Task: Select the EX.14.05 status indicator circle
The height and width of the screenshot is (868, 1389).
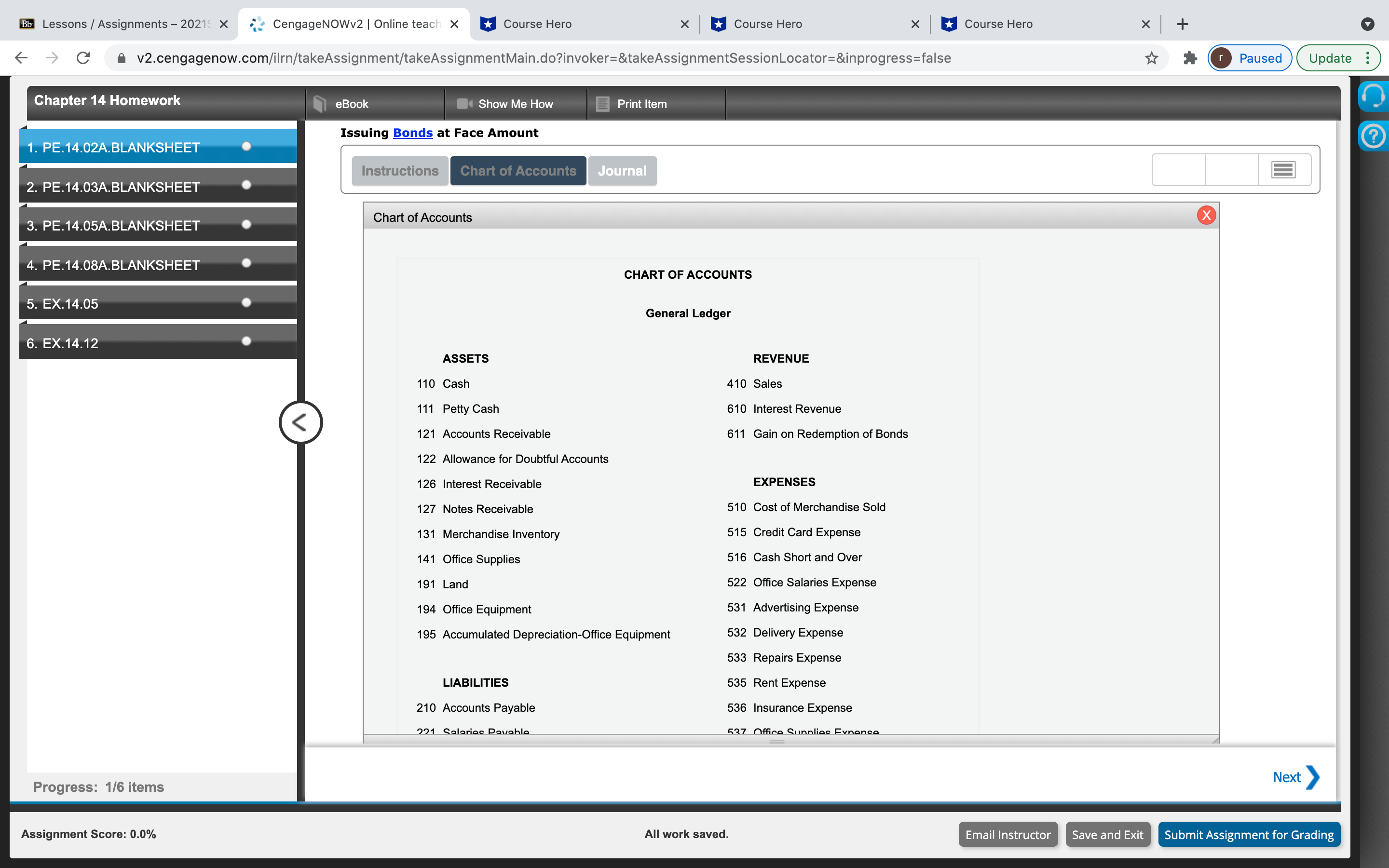Action: click(x=246, y=302)
